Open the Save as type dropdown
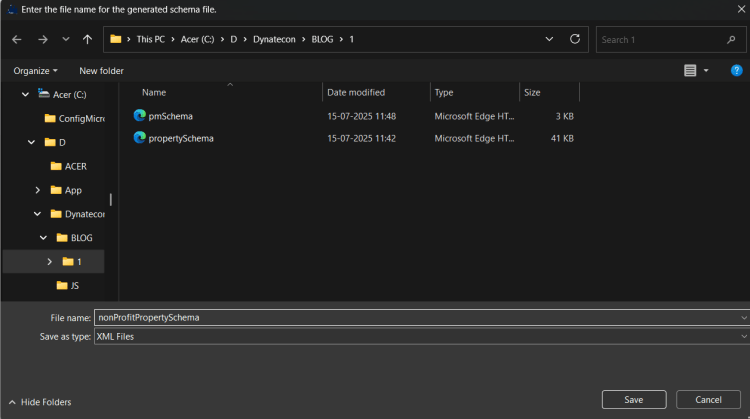 click(x=420, y=336)
